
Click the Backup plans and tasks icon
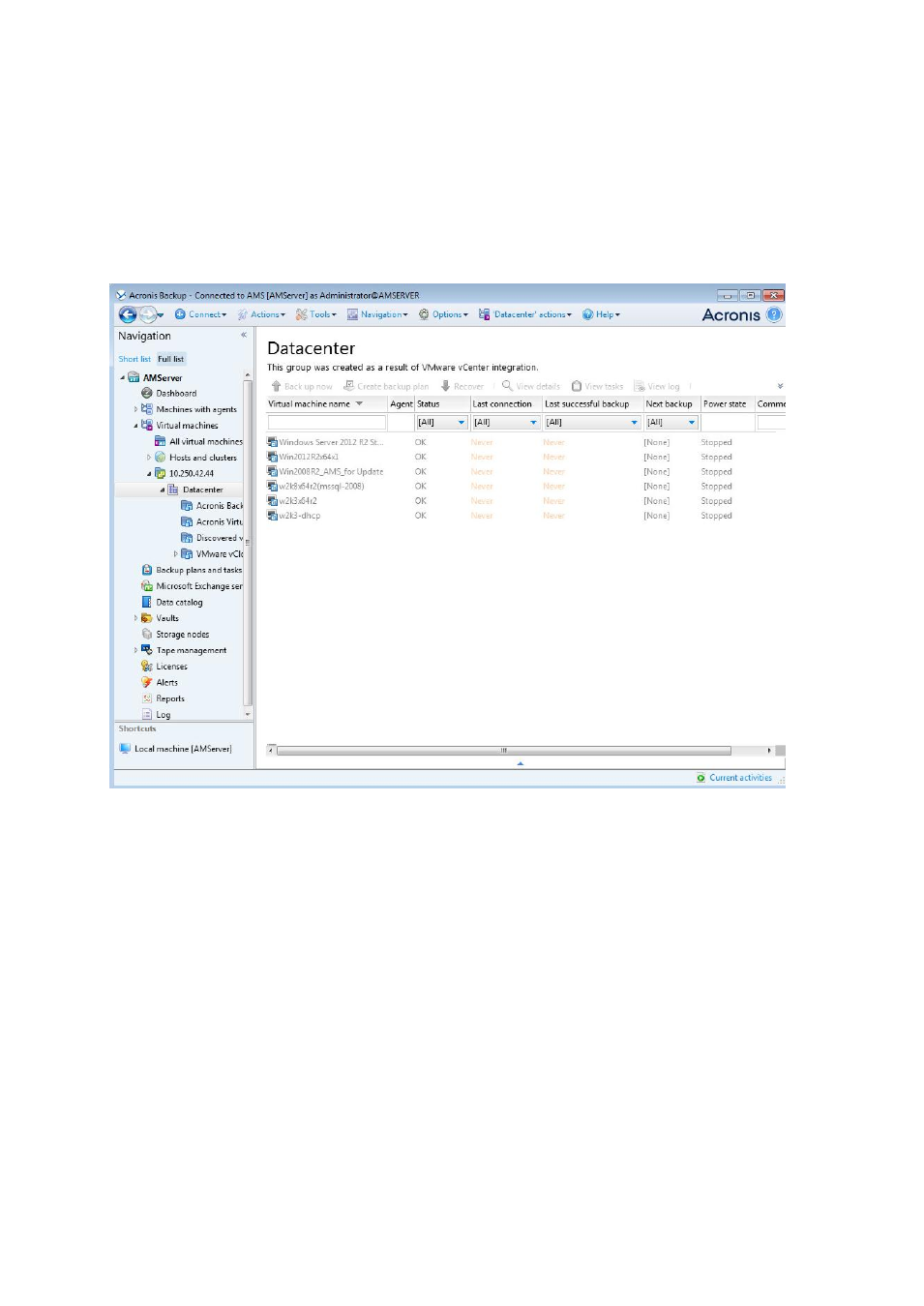pyautogui.click(x=147, y=570)
